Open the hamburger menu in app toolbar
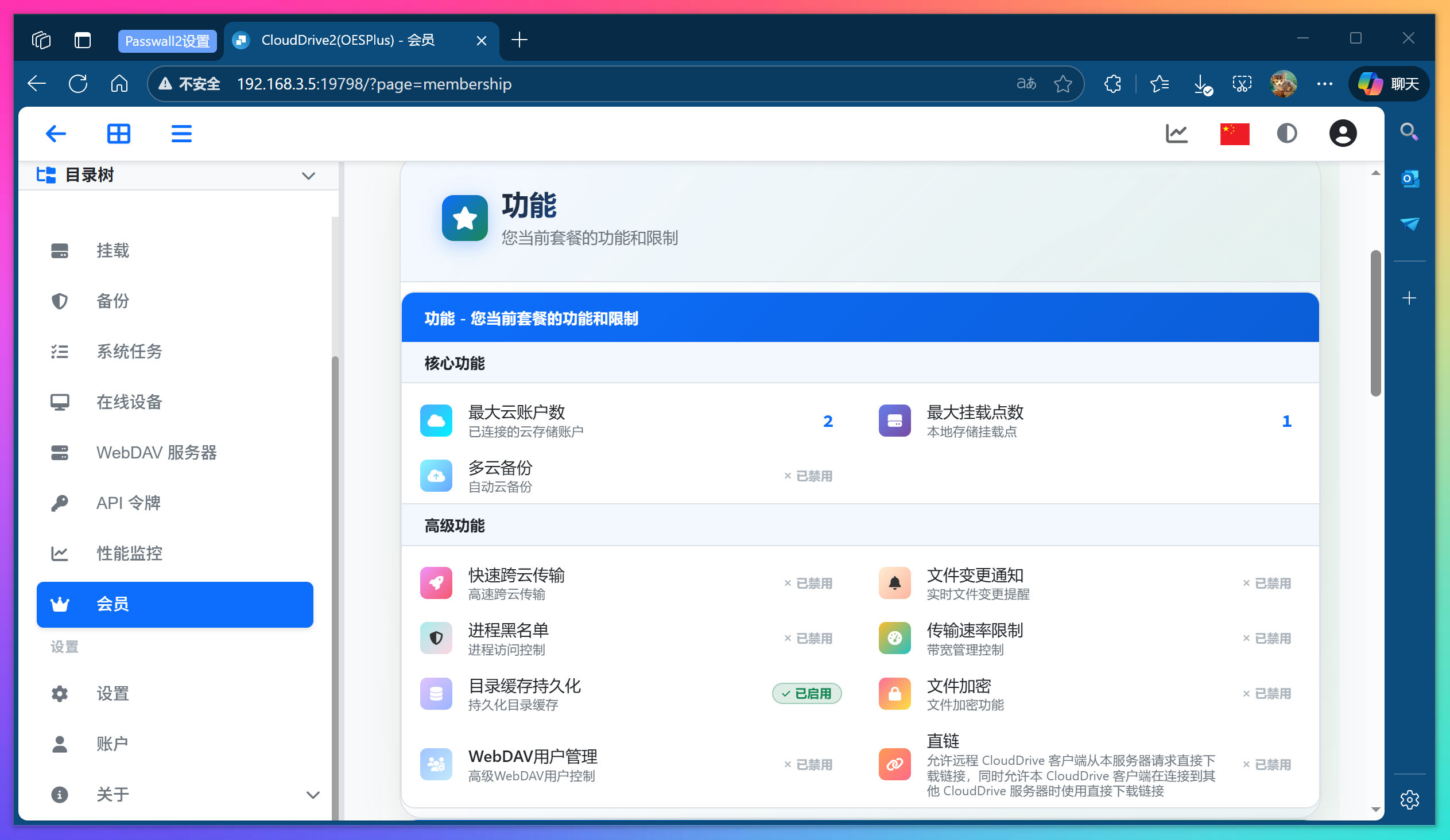 (x=180, y=133)
